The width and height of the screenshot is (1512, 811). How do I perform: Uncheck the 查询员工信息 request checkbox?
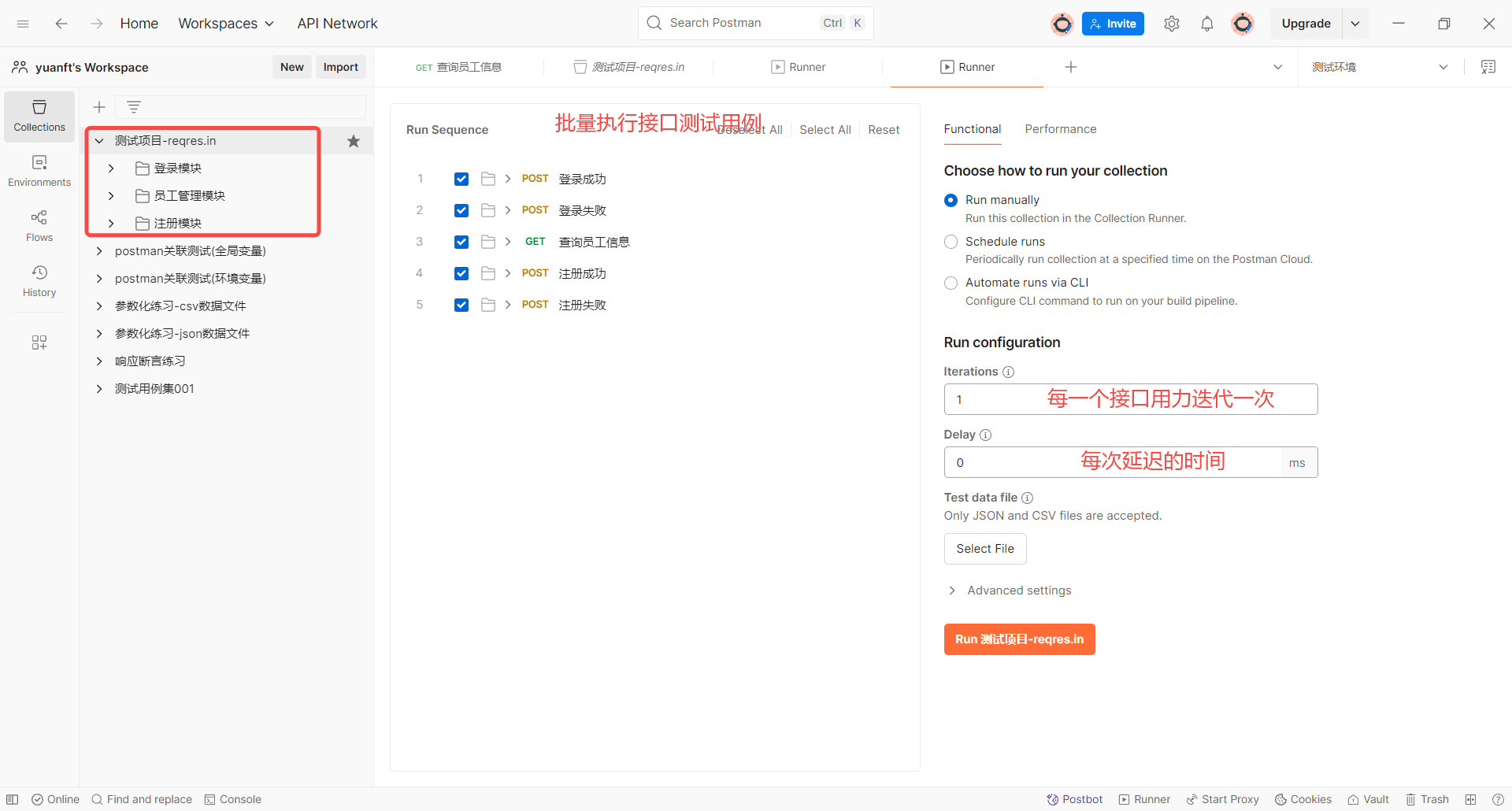coord(461,242)
